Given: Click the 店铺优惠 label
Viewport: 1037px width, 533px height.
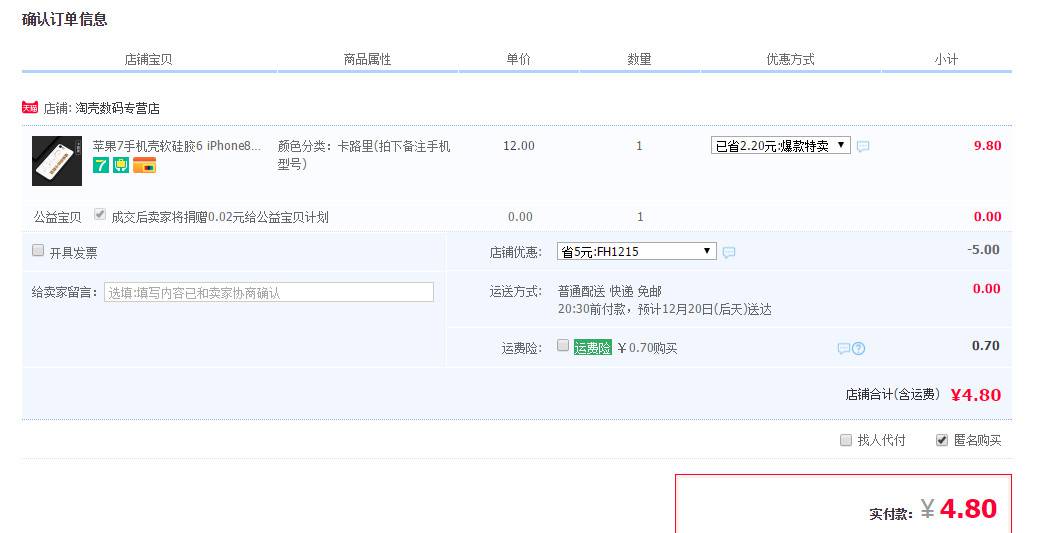Looking at the screenshot, I should click(515, 252).
